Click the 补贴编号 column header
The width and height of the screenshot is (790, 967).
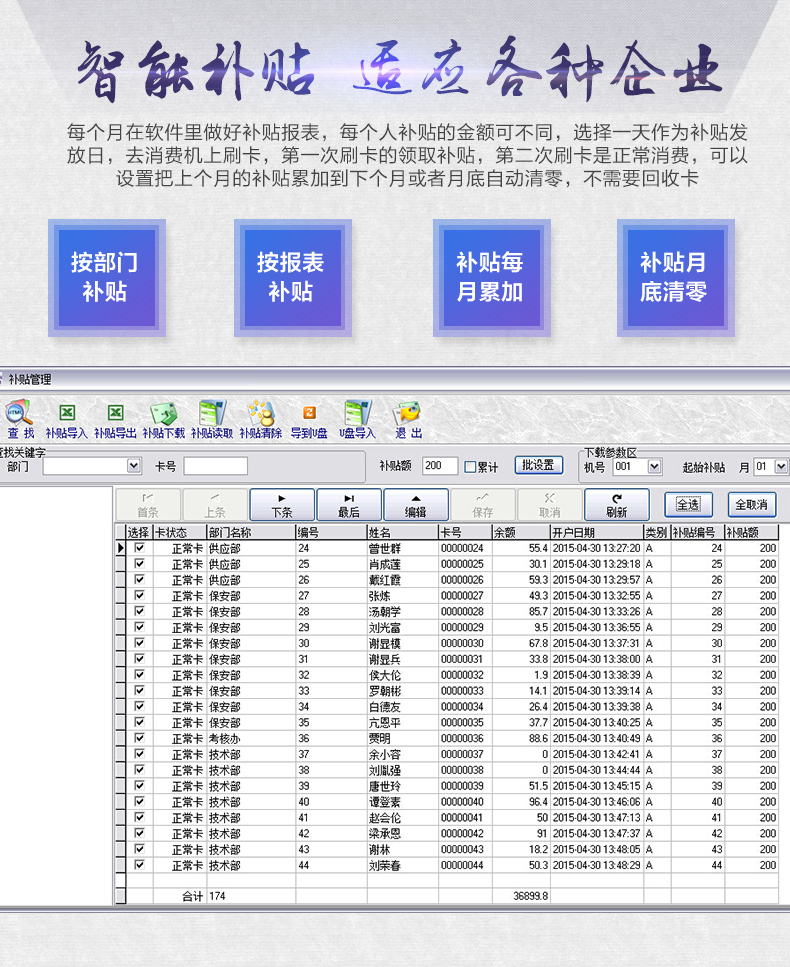(697, 532)
